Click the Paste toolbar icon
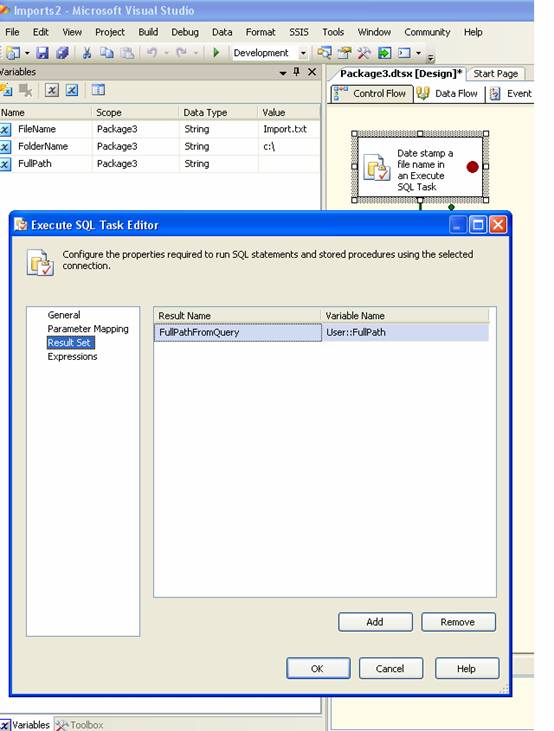Image resolution: width=554 pixels, height=731 pixels. coord(127,53)
